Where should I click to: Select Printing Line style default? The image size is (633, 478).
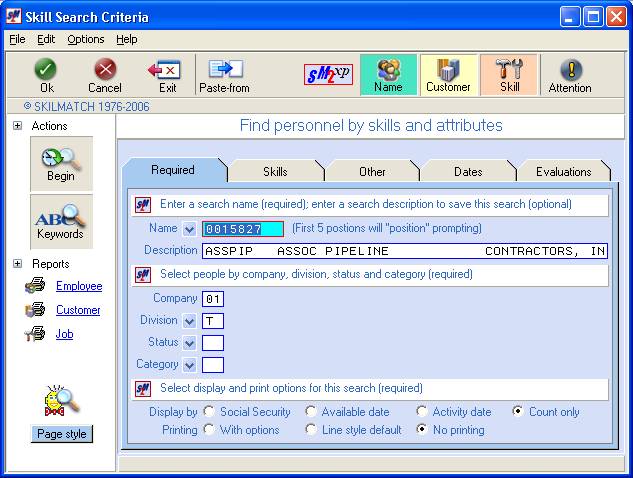coord(310,429)
